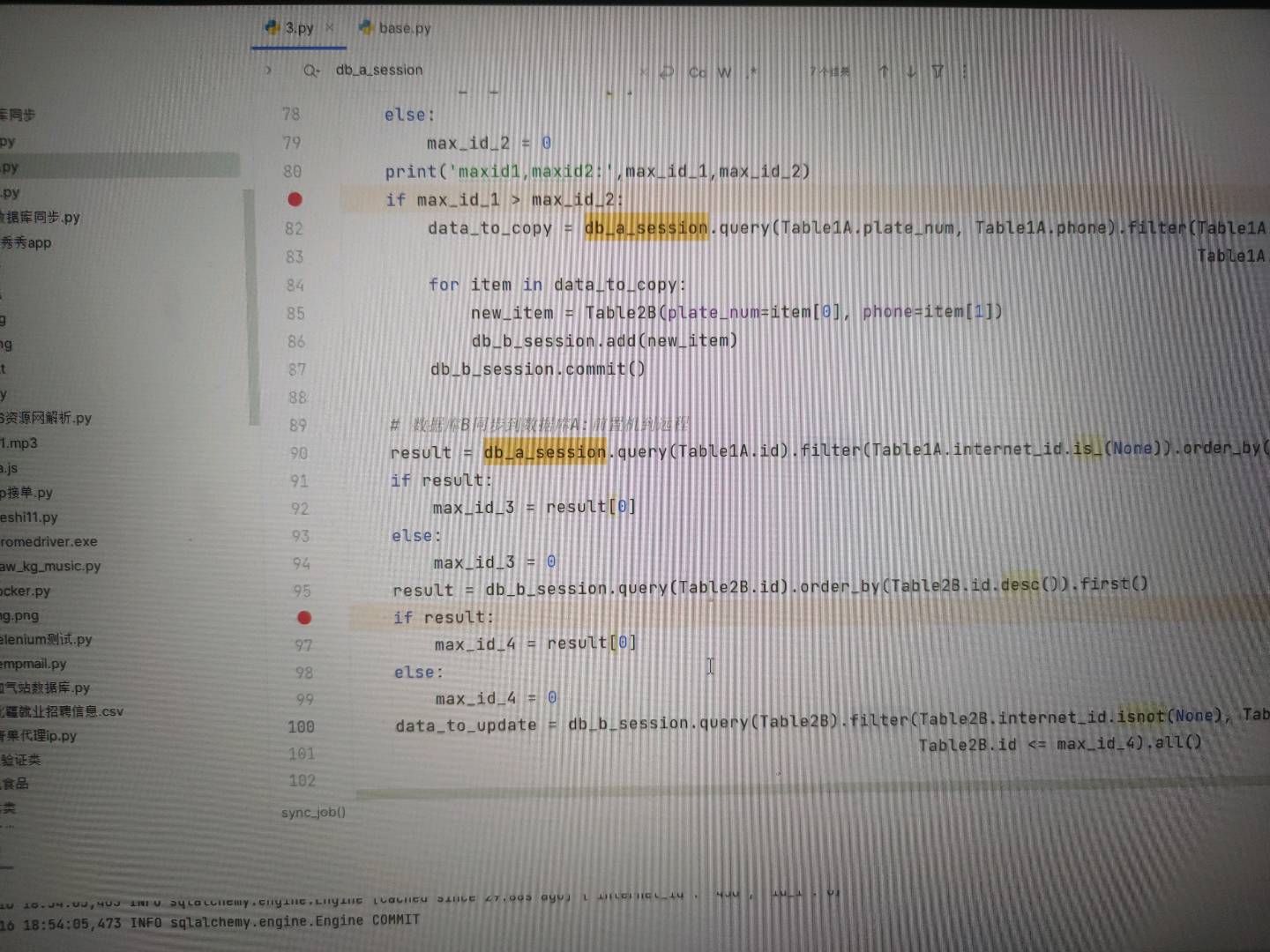Click the new line icon in search field
This screenshot has width=1270, height=952.
(668, 72)
